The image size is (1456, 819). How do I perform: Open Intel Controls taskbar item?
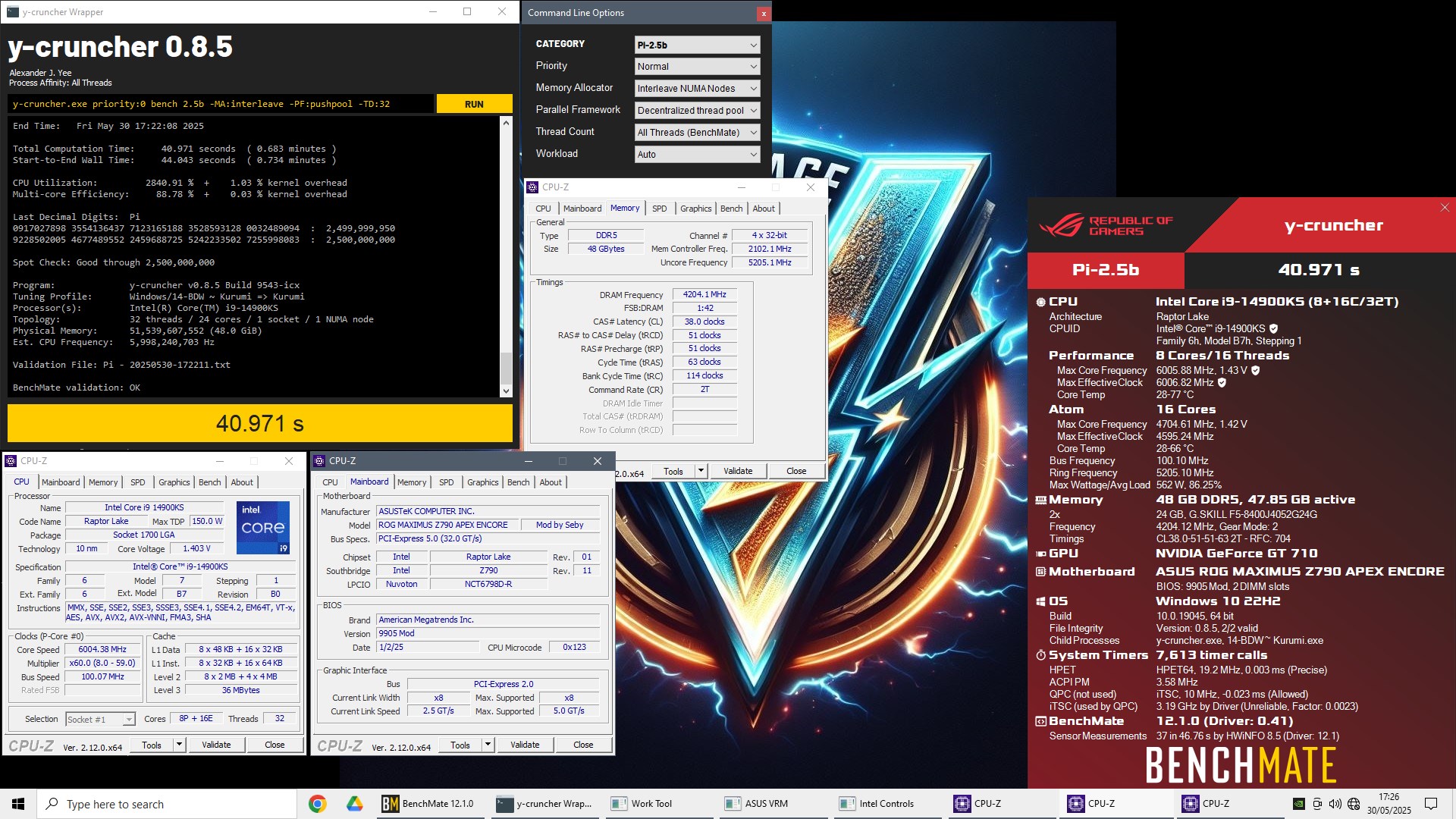coord(886,804)
